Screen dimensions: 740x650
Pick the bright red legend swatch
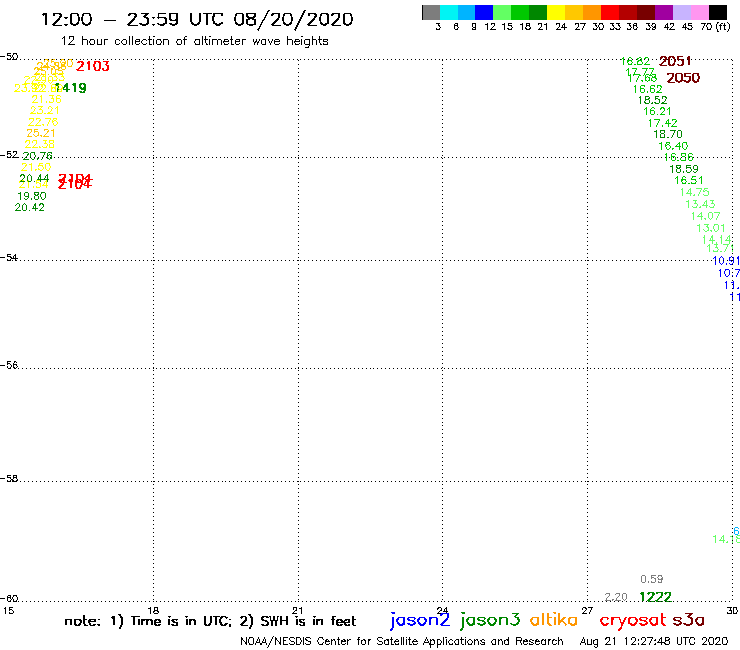click(610, 12)
